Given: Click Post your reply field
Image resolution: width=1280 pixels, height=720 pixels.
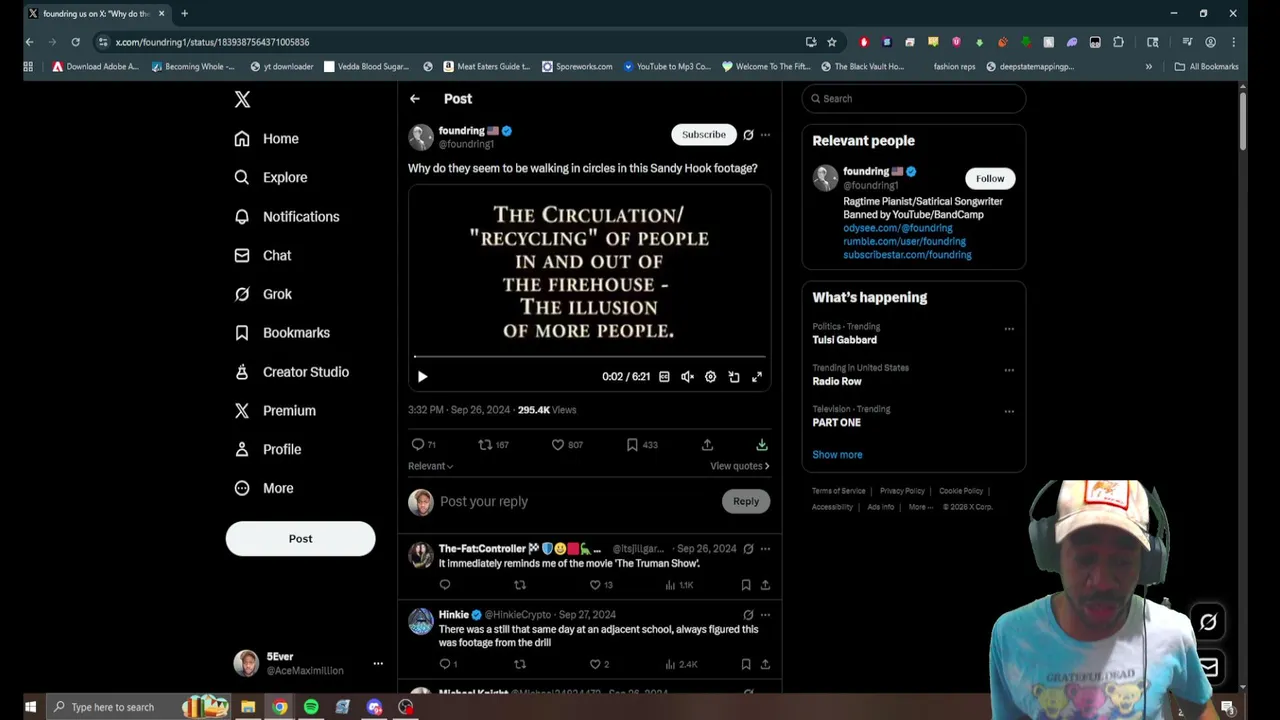Looking at the screenshot, I should [x=577, y=502].
